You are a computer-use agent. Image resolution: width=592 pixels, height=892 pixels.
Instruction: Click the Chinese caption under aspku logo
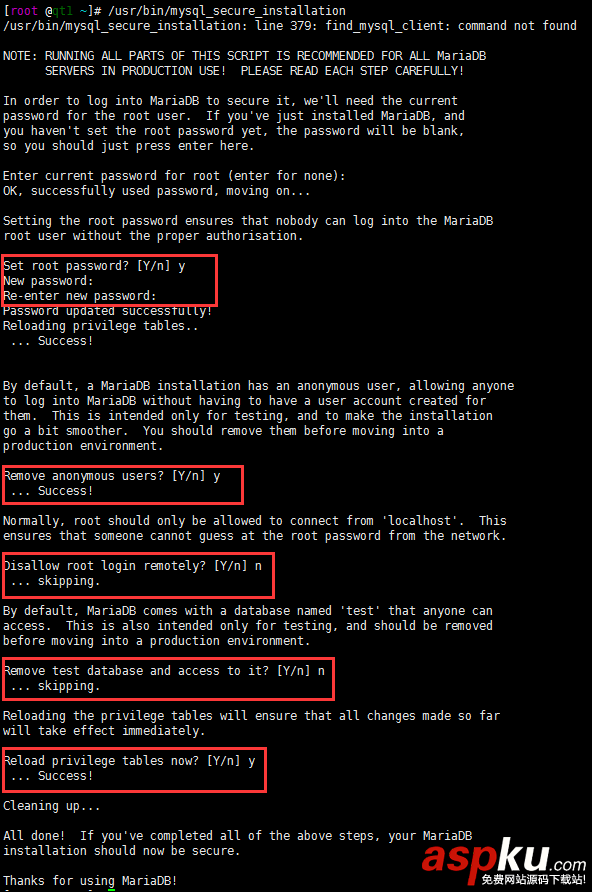[x=533, y=879]
